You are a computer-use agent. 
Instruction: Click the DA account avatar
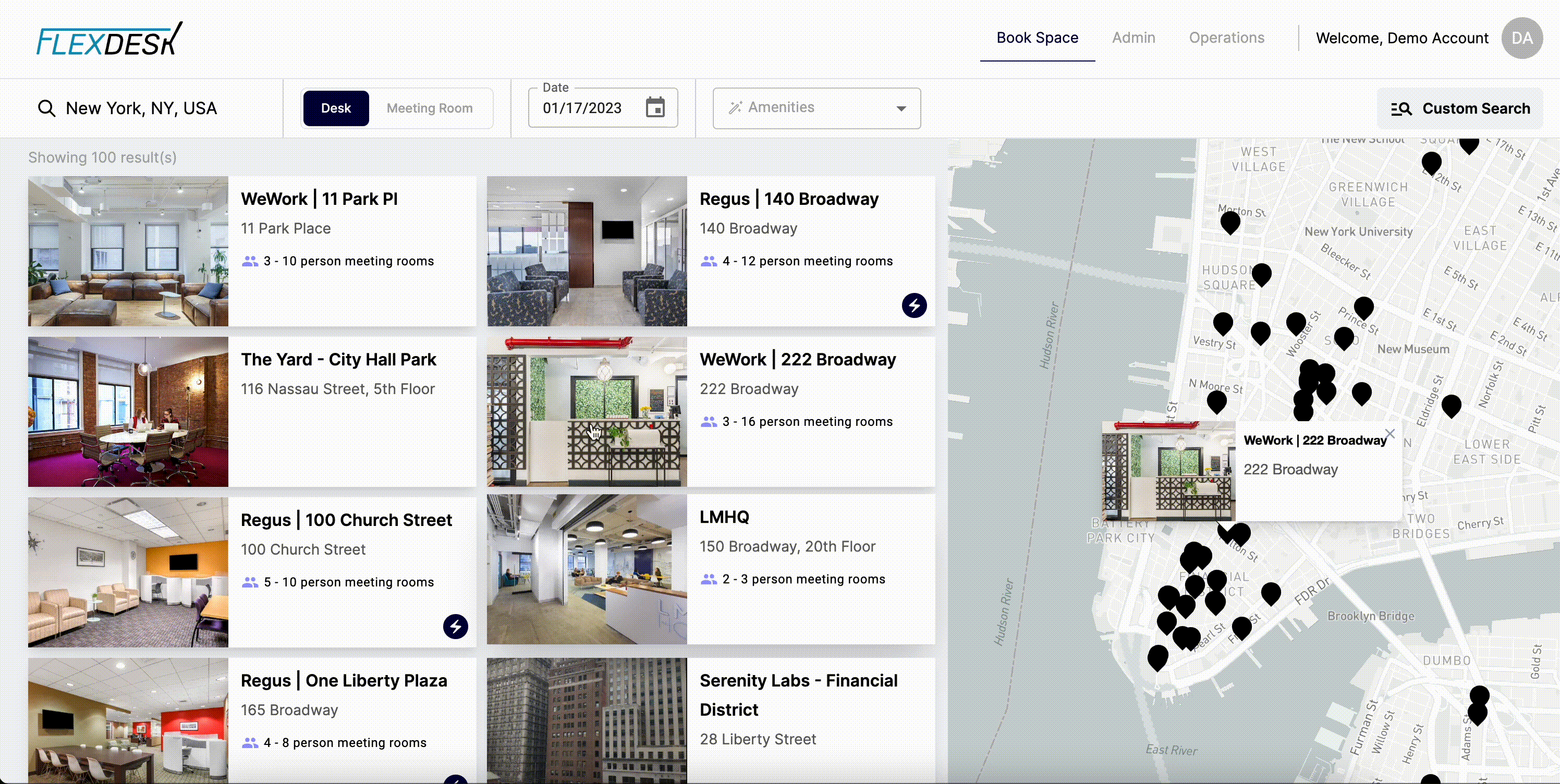click(x=1521, y=38)
